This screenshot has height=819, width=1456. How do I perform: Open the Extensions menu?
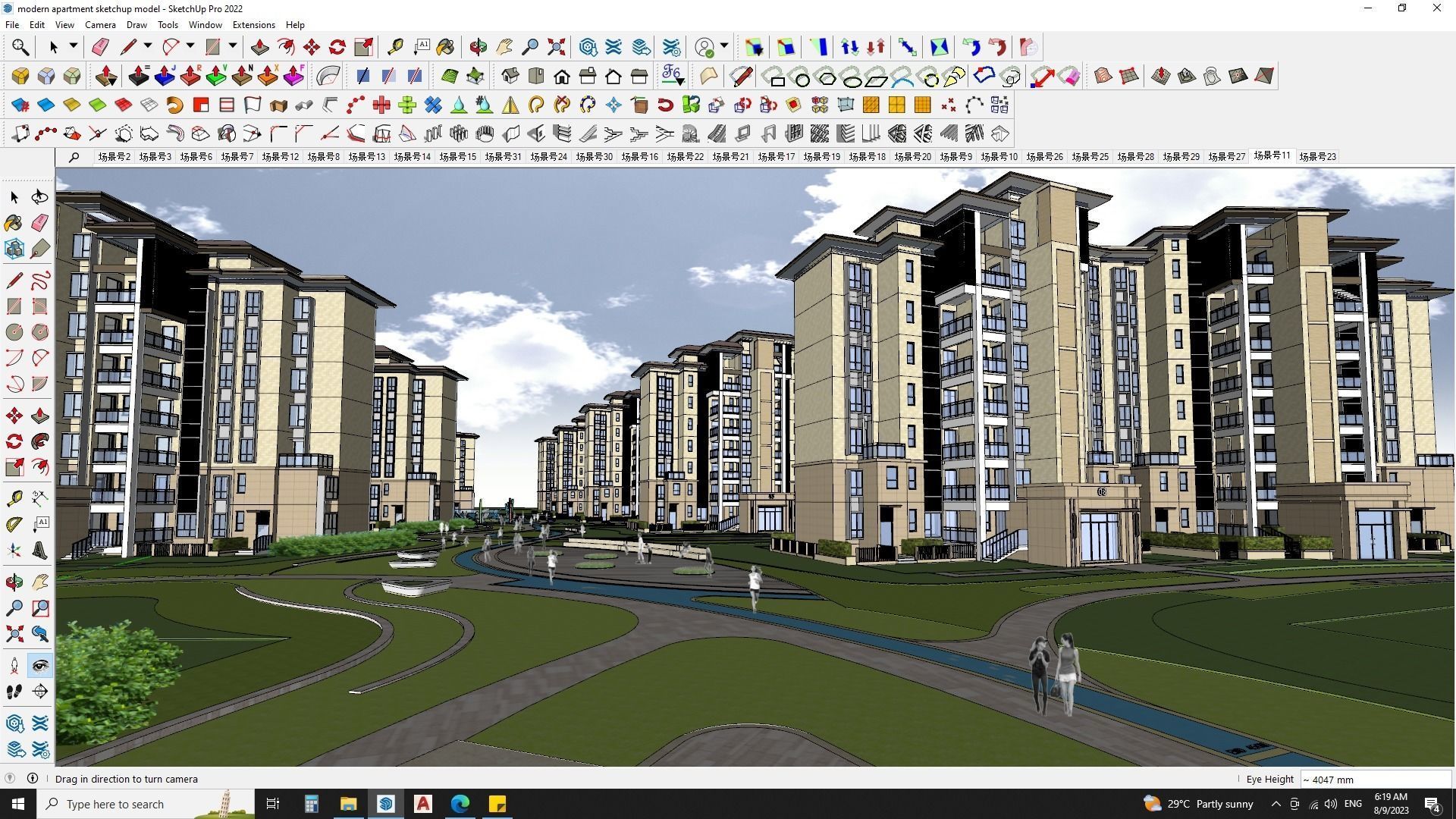[x=253, y=25]
